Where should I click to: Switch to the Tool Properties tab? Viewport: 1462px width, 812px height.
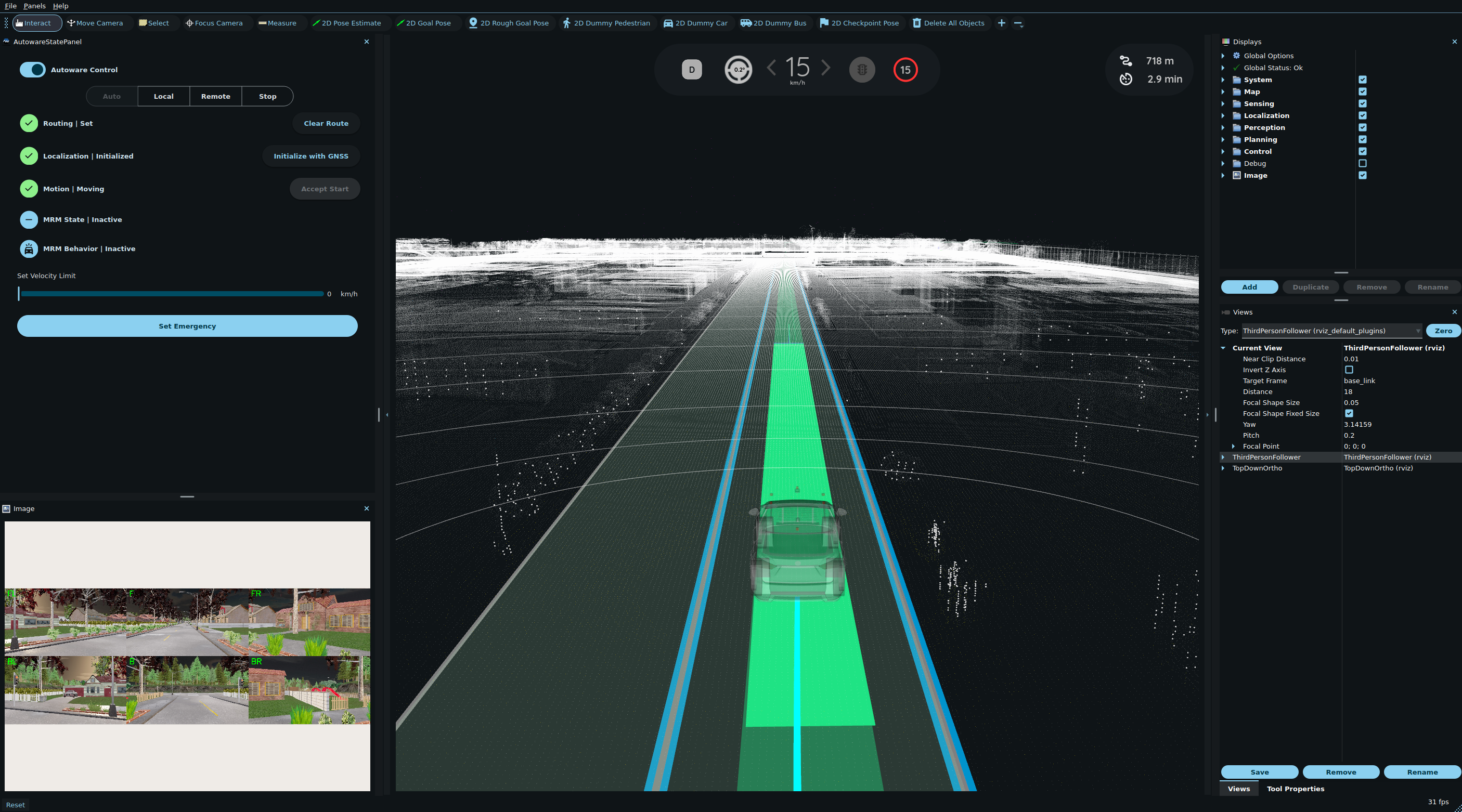point(1296,788)
